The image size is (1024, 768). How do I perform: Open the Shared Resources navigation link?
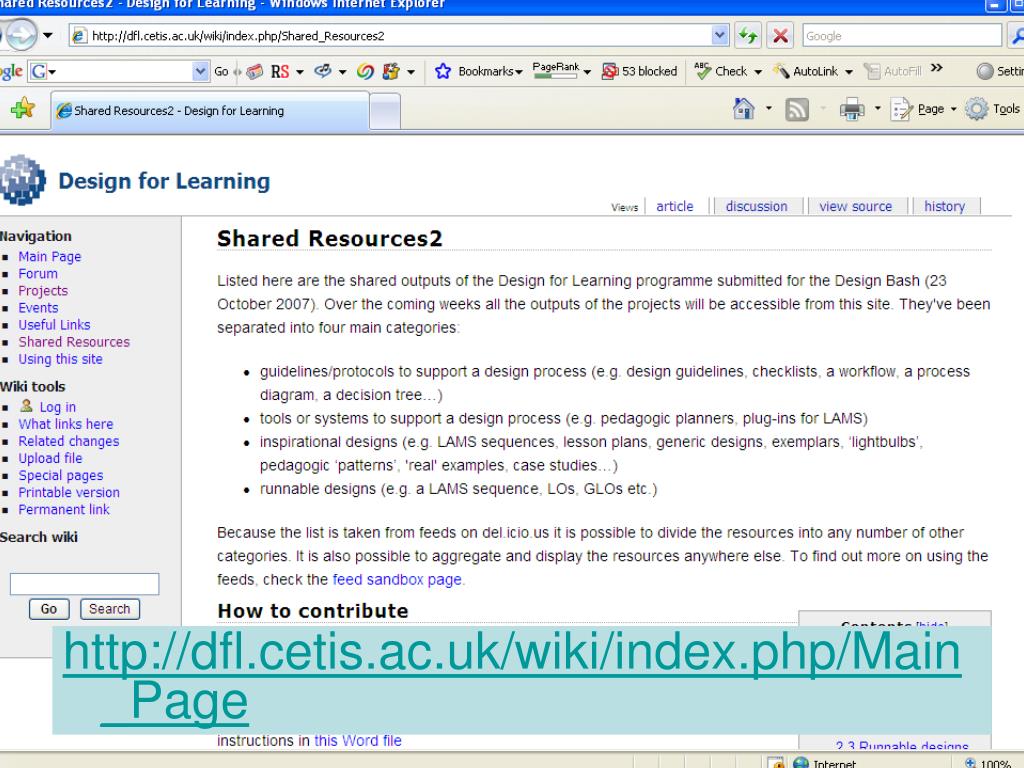pyautogui.click(x=74, y=342)
